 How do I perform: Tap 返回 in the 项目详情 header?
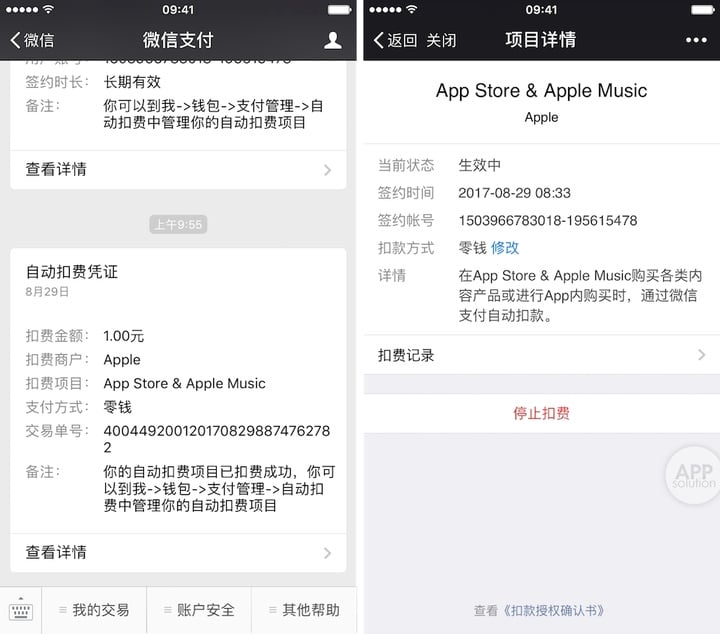point(395,40)
